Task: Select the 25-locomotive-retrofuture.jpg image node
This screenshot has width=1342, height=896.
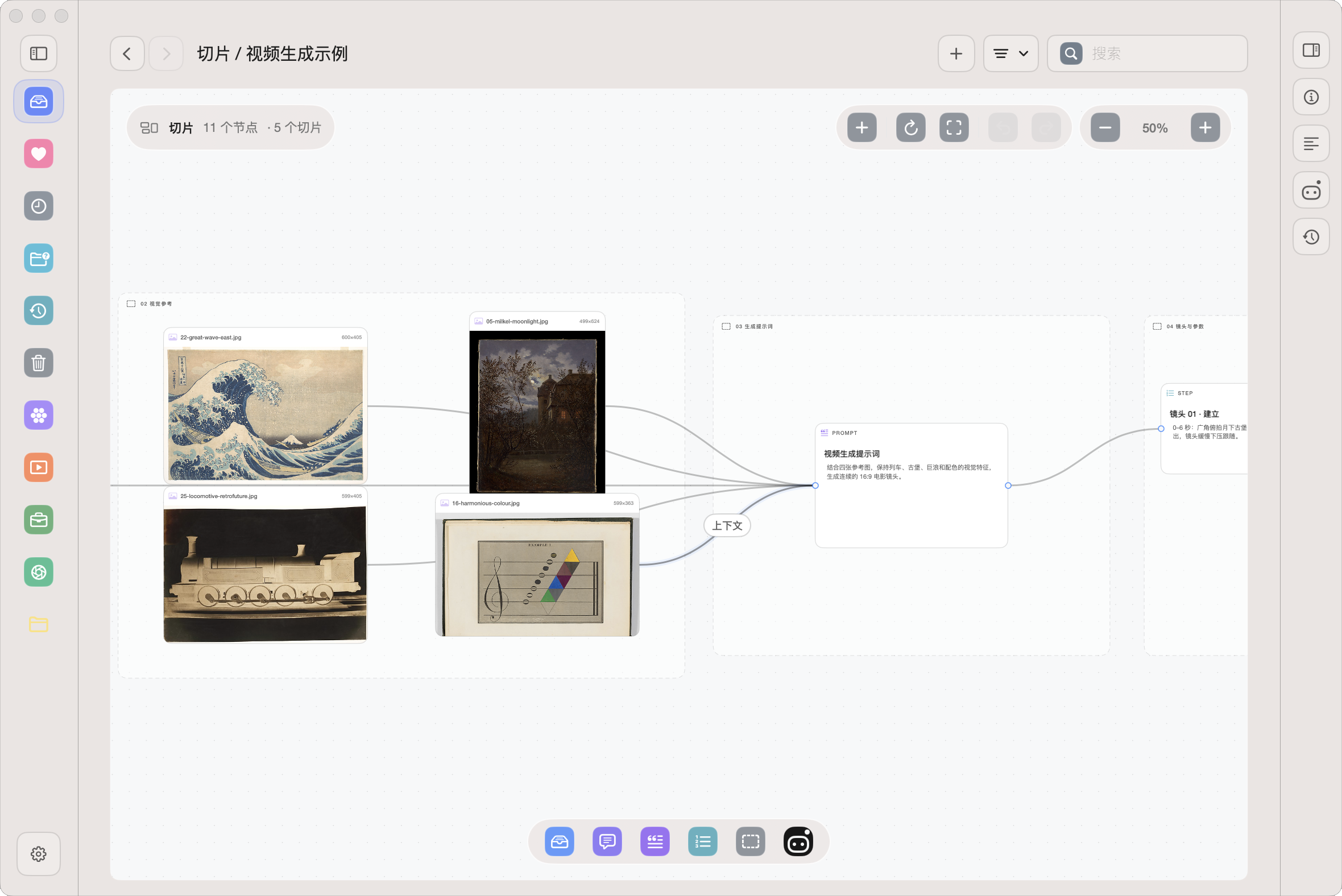Action: pyautogui.click(x=265, y=565)
